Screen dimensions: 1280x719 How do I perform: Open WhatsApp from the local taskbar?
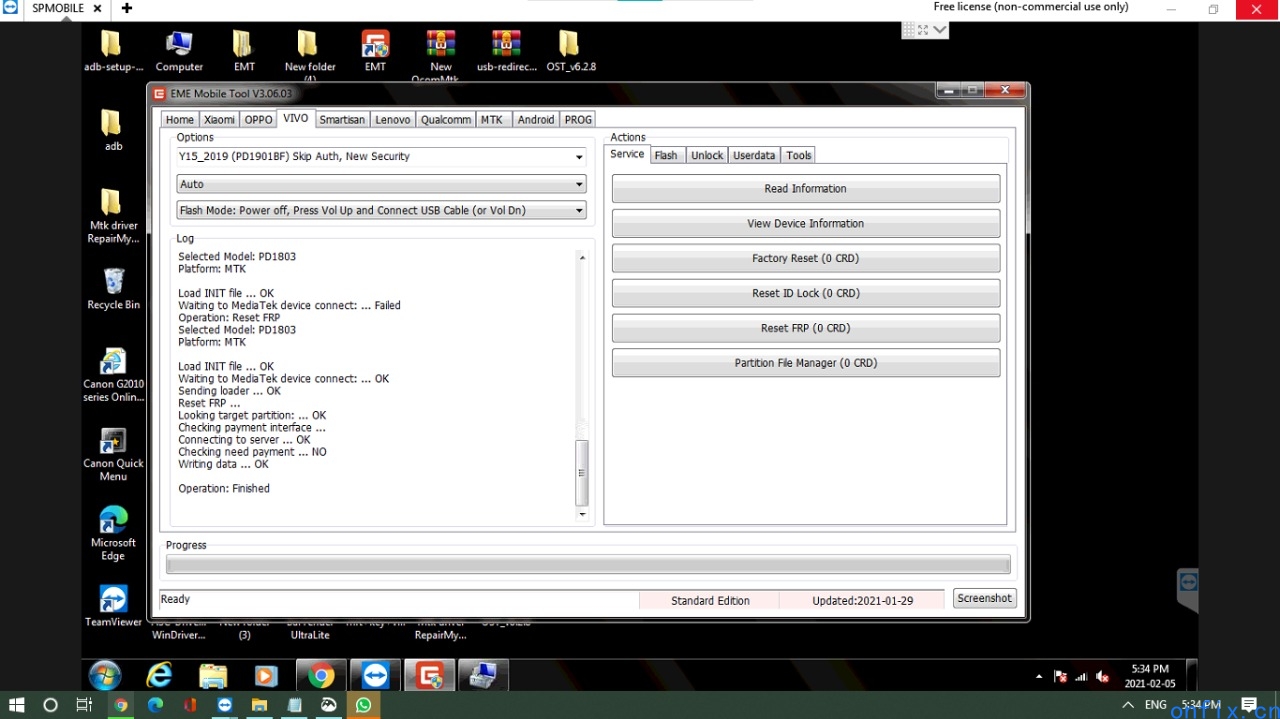[x=363, y=705]
